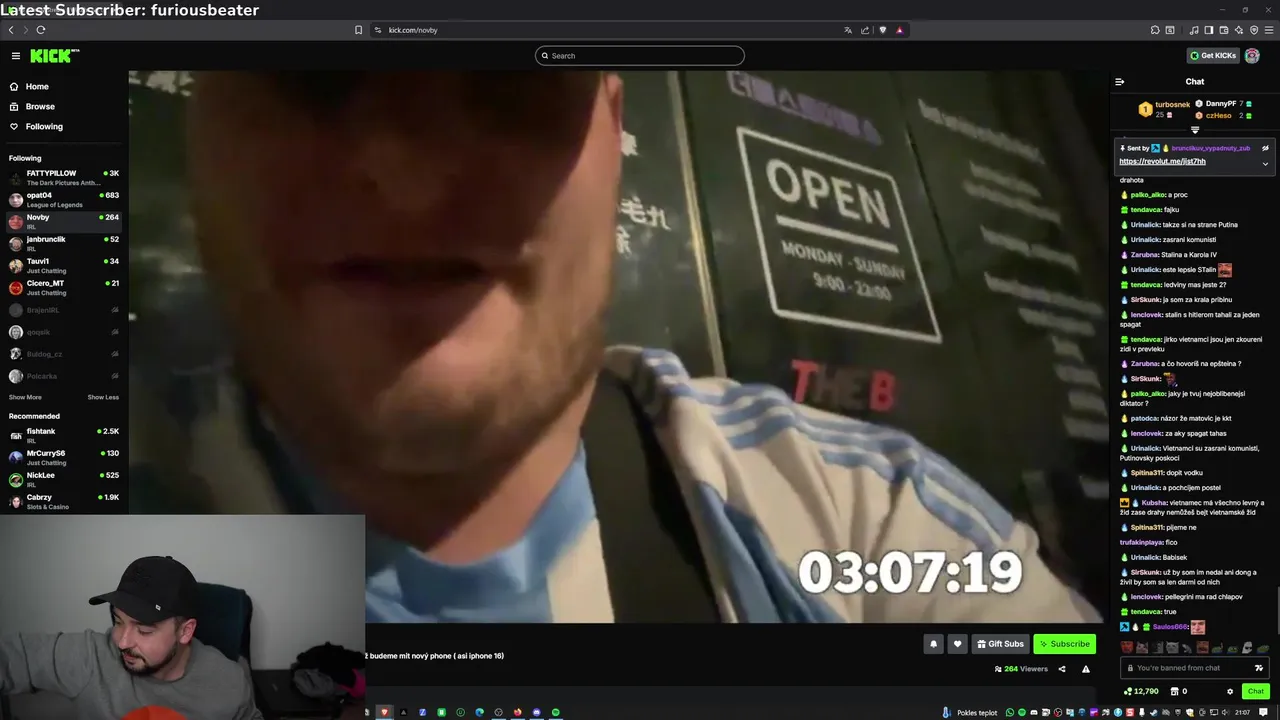The width and height of the screenshot is (1280, 720).
Task: Open janbrunclik channel
Action: coord(62,243)
